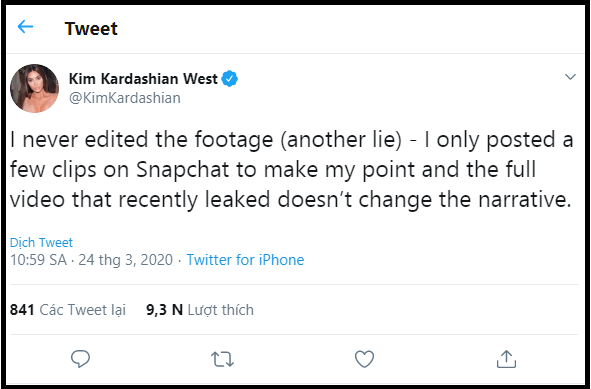Share the tweet via upload arrow icon
Image resolution: width=591 pixels, height=389 pixels.
click(x=506, y=359)
